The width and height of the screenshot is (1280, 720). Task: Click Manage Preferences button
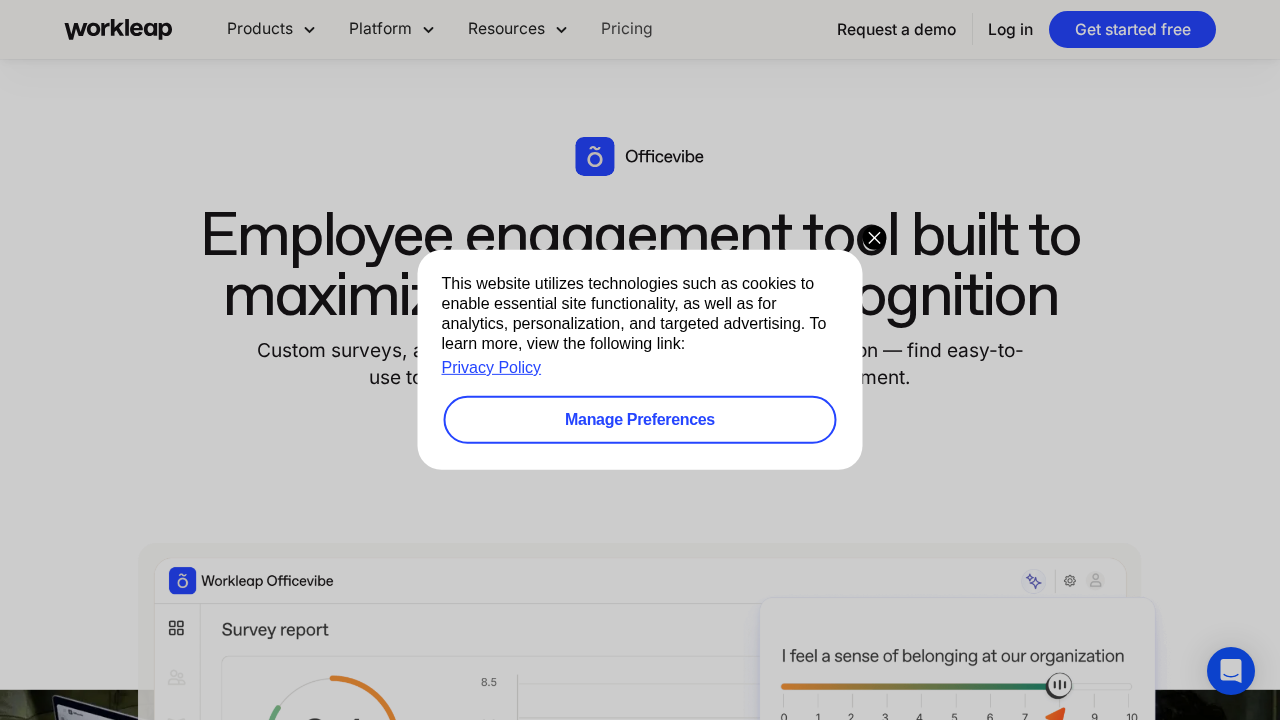coord(640,420)
